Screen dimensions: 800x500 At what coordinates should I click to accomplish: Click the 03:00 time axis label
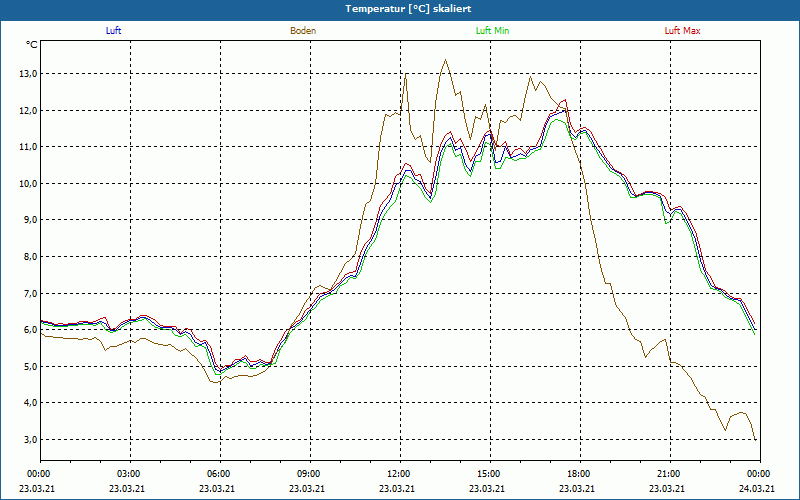(131, 474)
